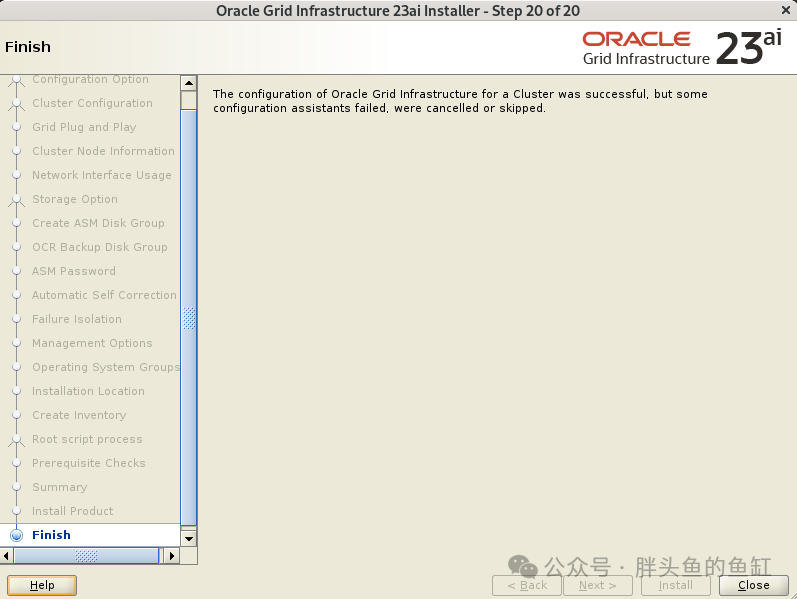The width and height of the screenshot is (797, 599).
Task: Click the Prerequisite Checks bullet icon
Action: (17, 463)
